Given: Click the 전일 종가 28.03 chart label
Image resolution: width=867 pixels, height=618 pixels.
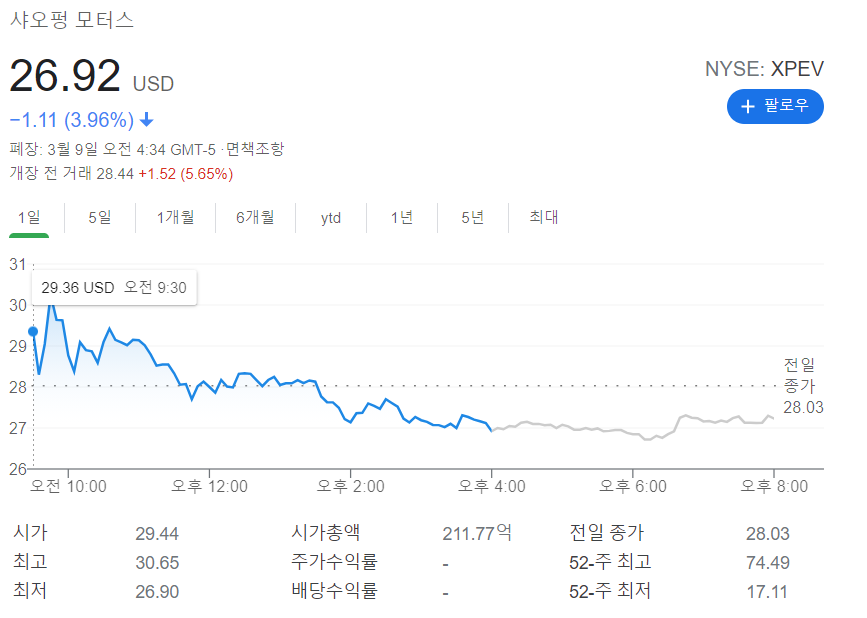Looking at the screenshot, I should (x=803, y=386).
